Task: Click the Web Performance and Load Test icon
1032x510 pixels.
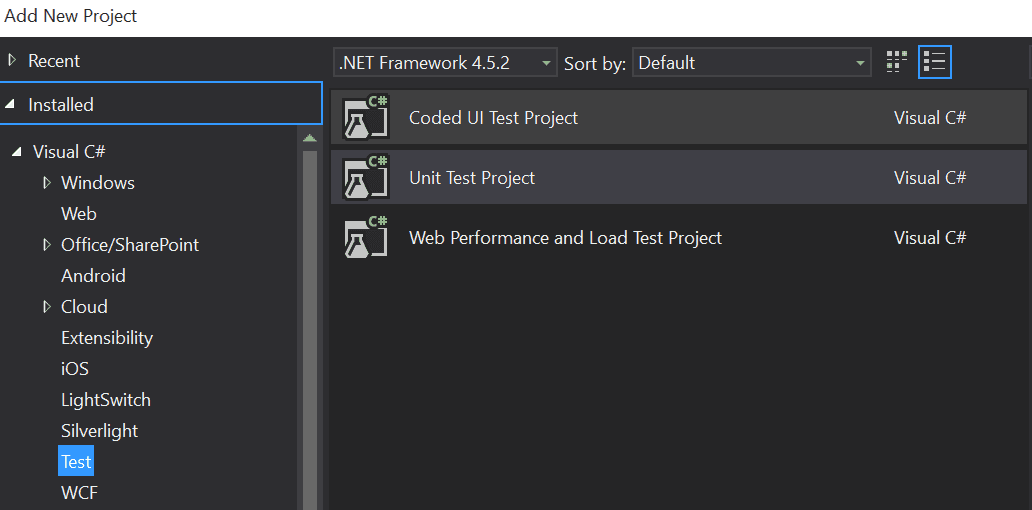Action: pos(366,237)
